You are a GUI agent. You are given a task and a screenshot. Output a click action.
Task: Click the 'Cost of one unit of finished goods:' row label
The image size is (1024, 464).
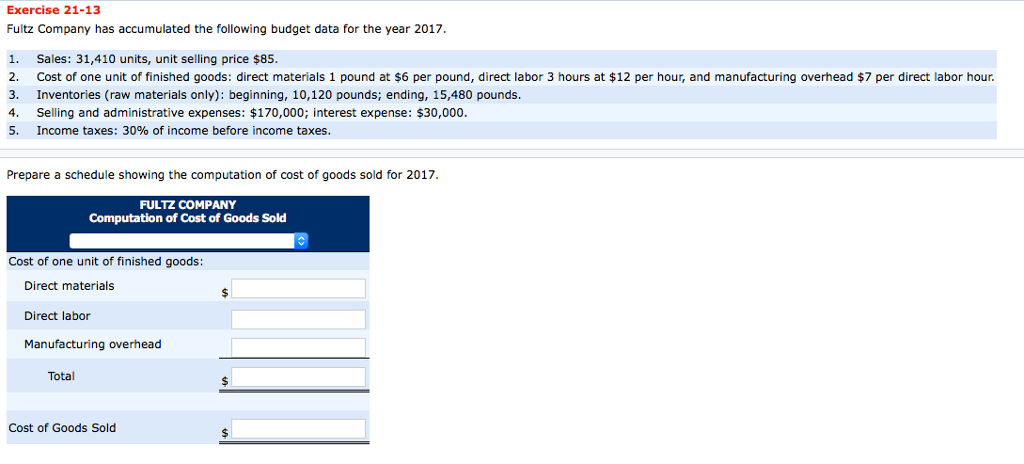point(106,261)
